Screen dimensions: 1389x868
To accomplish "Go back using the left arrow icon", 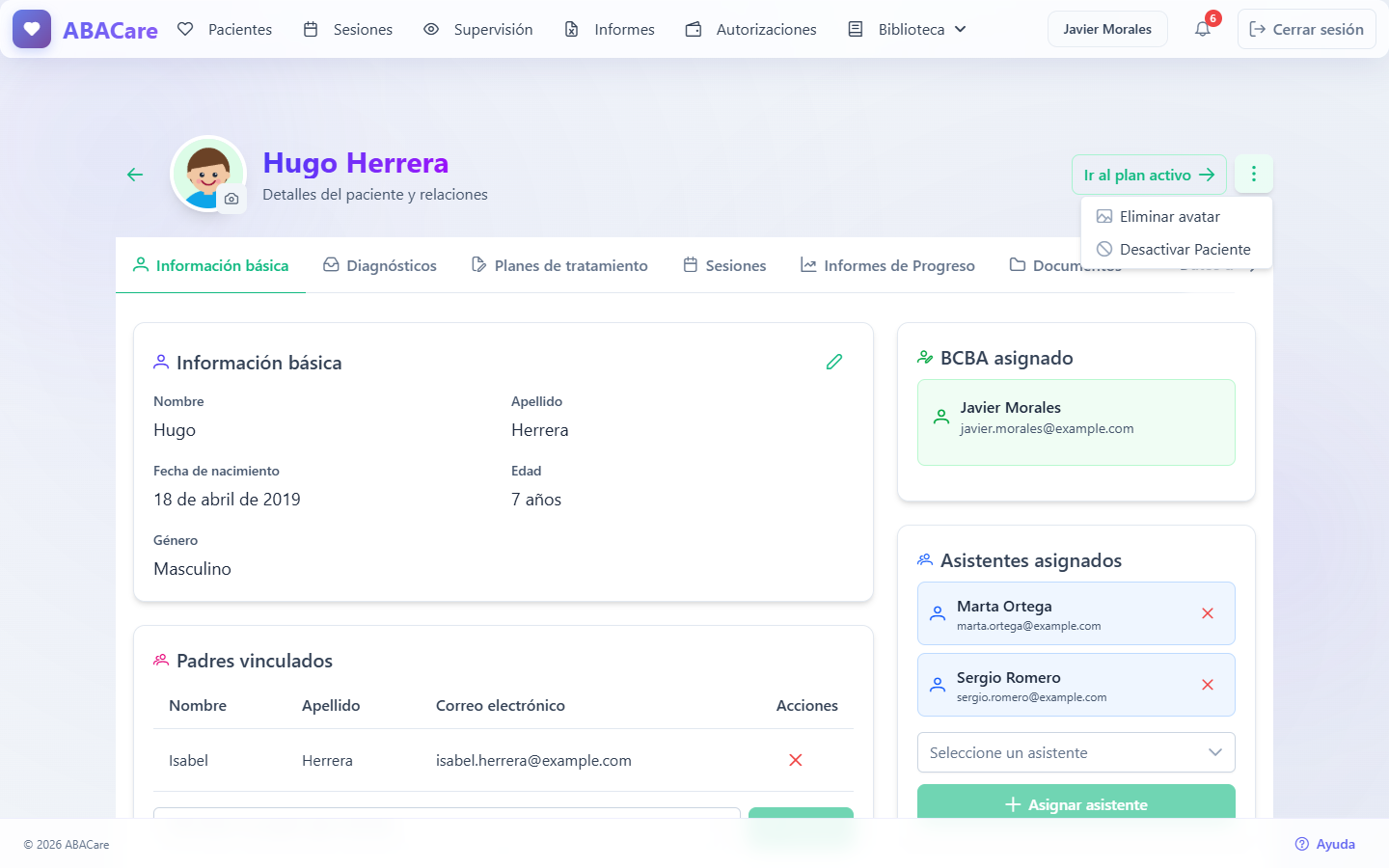I will coord(135,175).
